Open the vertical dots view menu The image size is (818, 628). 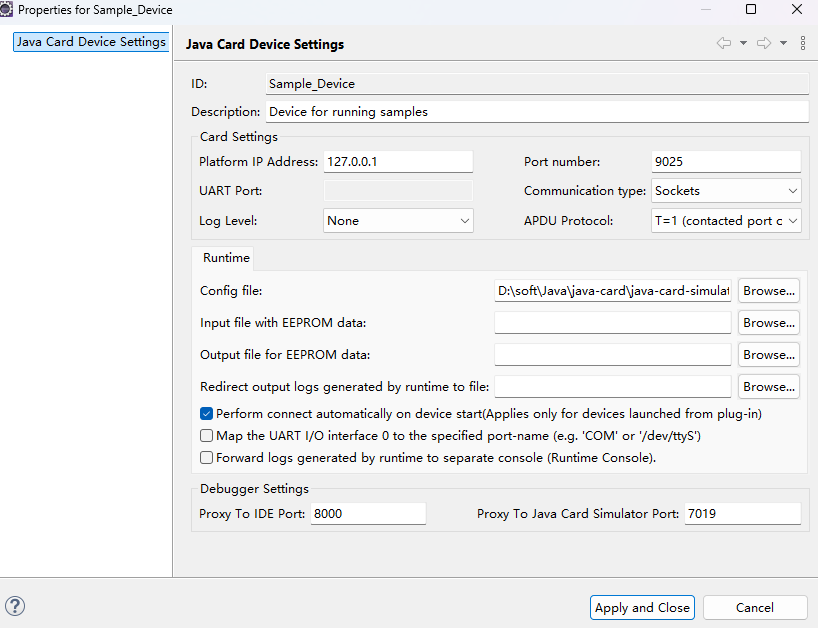(803, 43)
